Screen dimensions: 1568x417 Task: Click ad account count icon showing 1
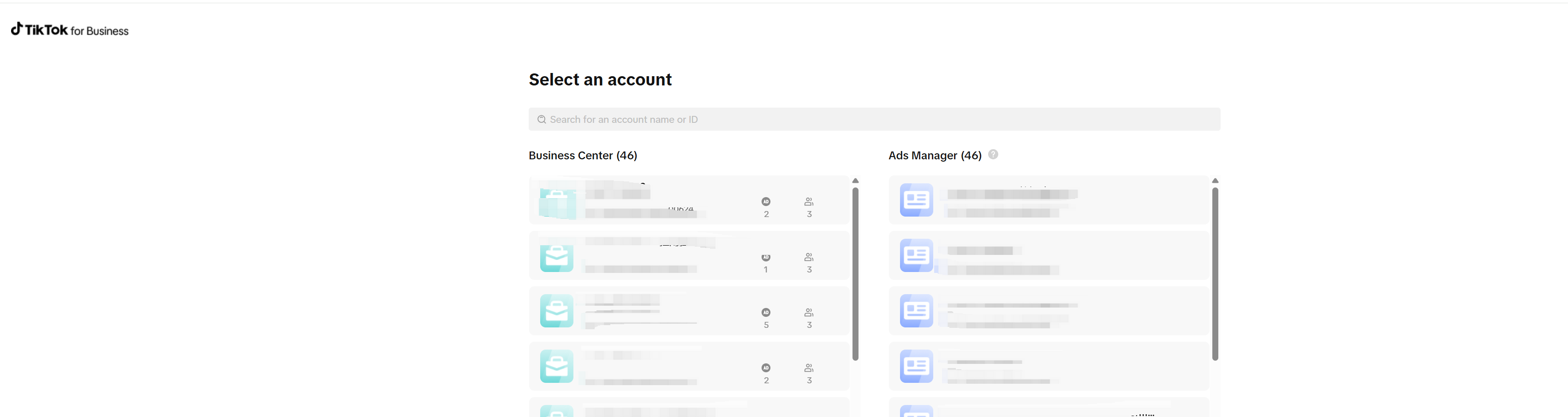pyautogui.click(x=766, y=257)
